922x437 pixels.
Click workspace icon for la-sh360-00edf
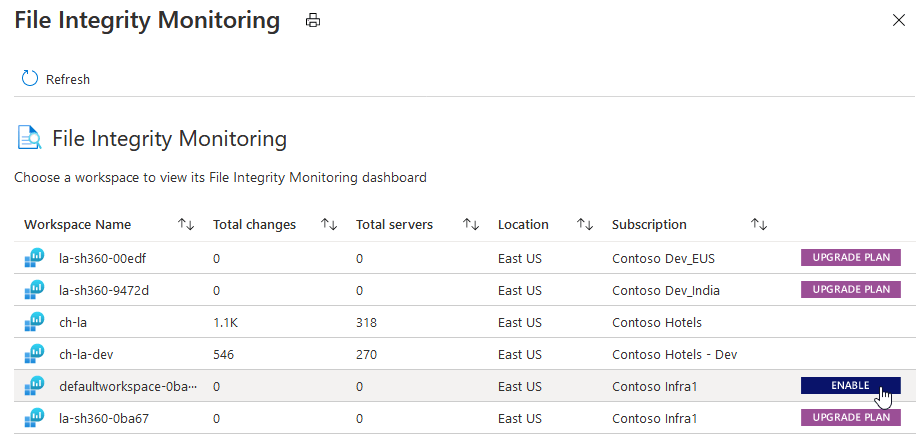tap(35, 258)
